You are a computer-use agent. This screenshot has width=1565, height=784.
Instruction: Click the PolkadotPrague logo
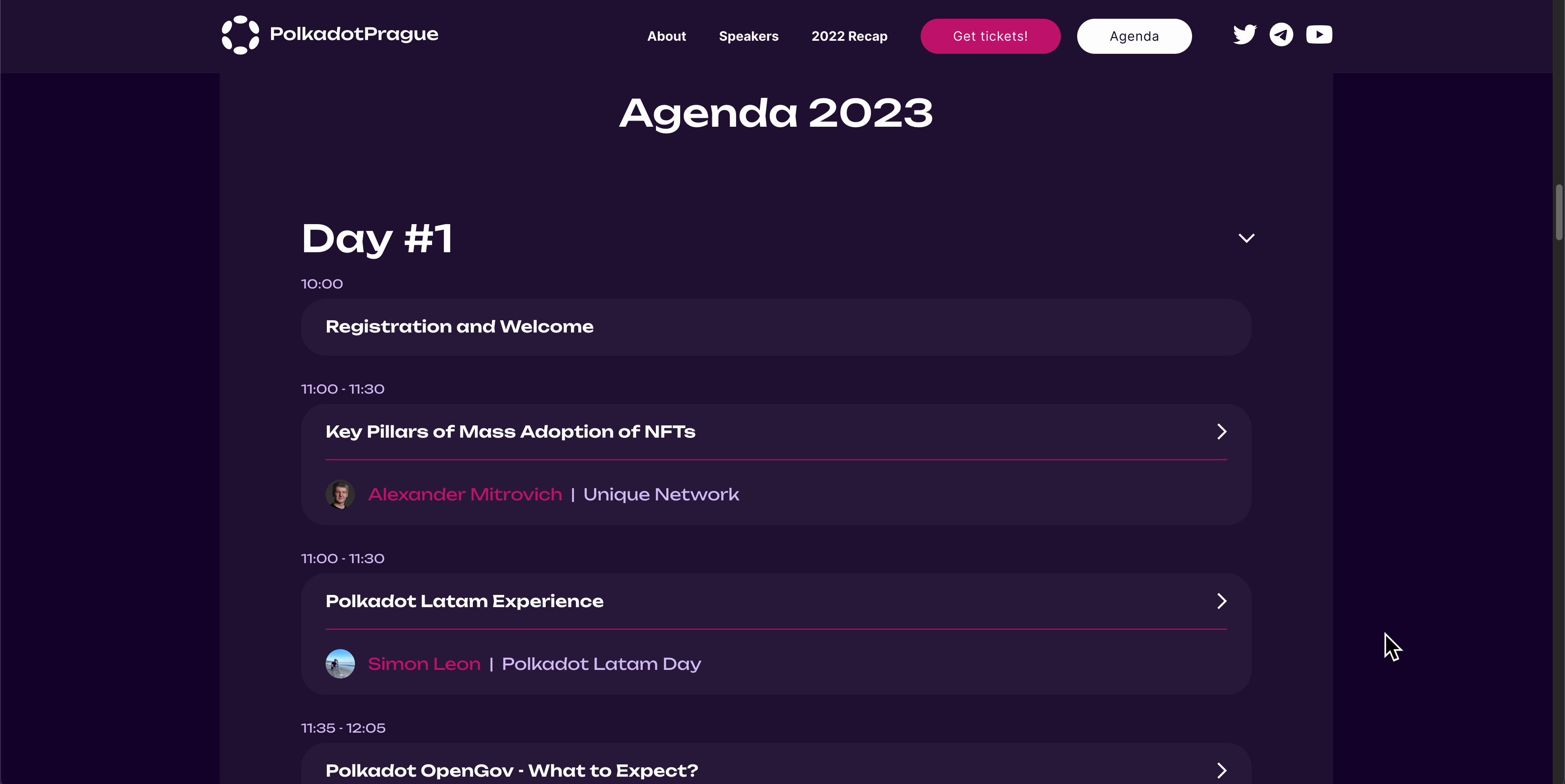click(x=330, y=35)
